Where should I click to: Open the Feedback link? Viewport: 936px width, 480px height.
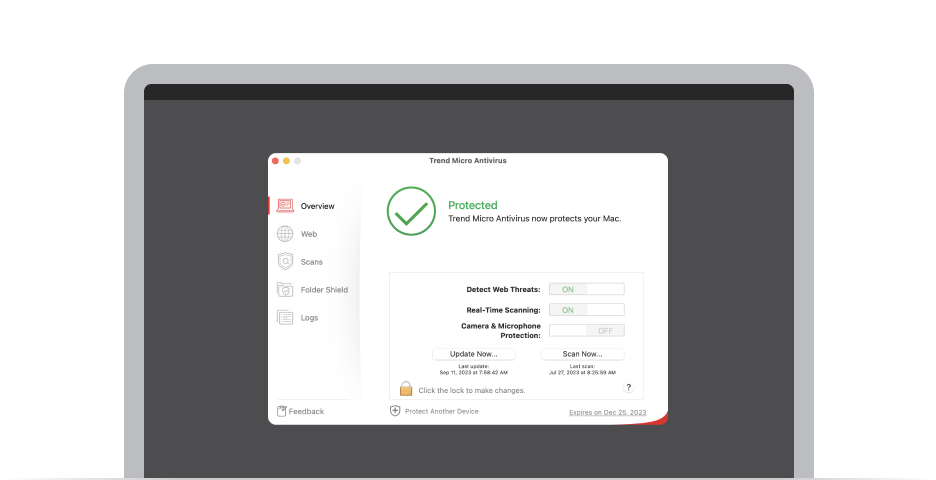tap(306, 411)
